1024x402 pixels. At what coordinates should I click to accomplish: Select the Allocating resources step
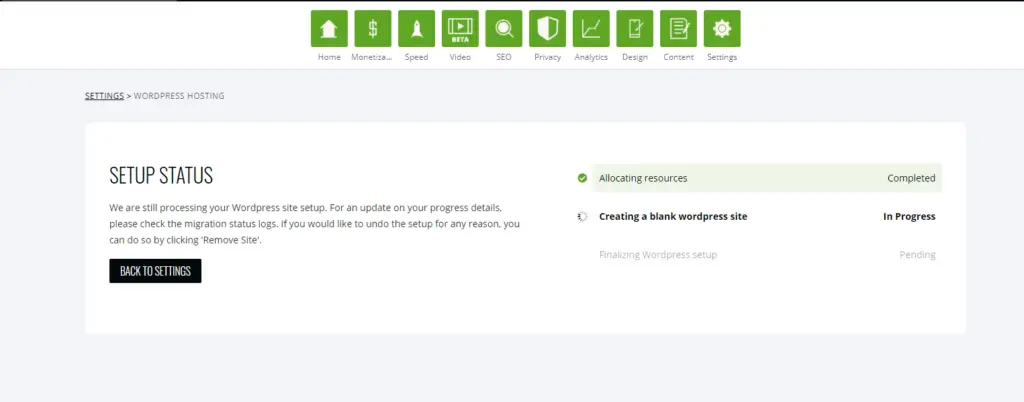point(767,178)
